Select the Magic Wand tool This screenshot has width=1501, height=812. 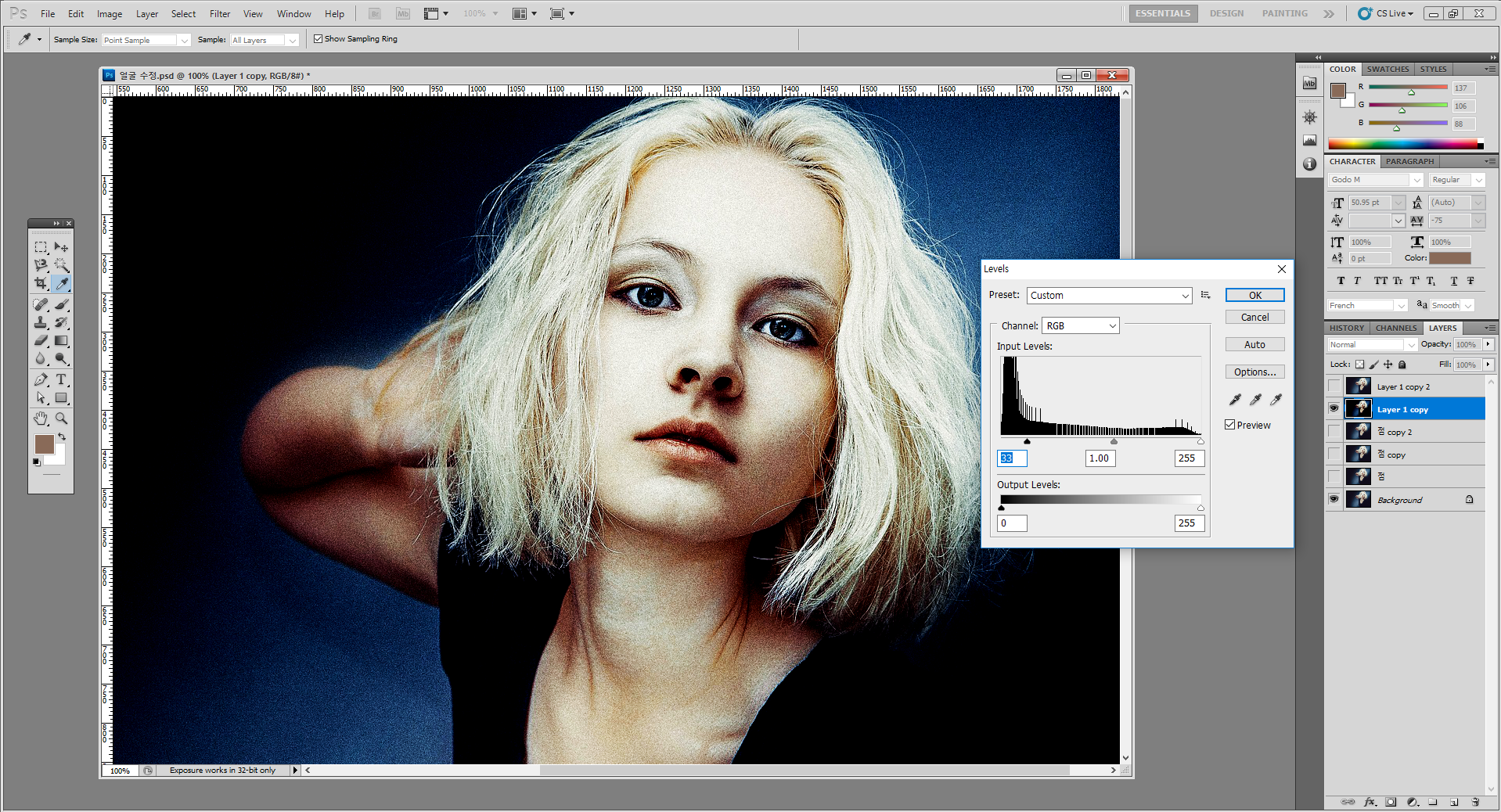(x=61, y=265)
